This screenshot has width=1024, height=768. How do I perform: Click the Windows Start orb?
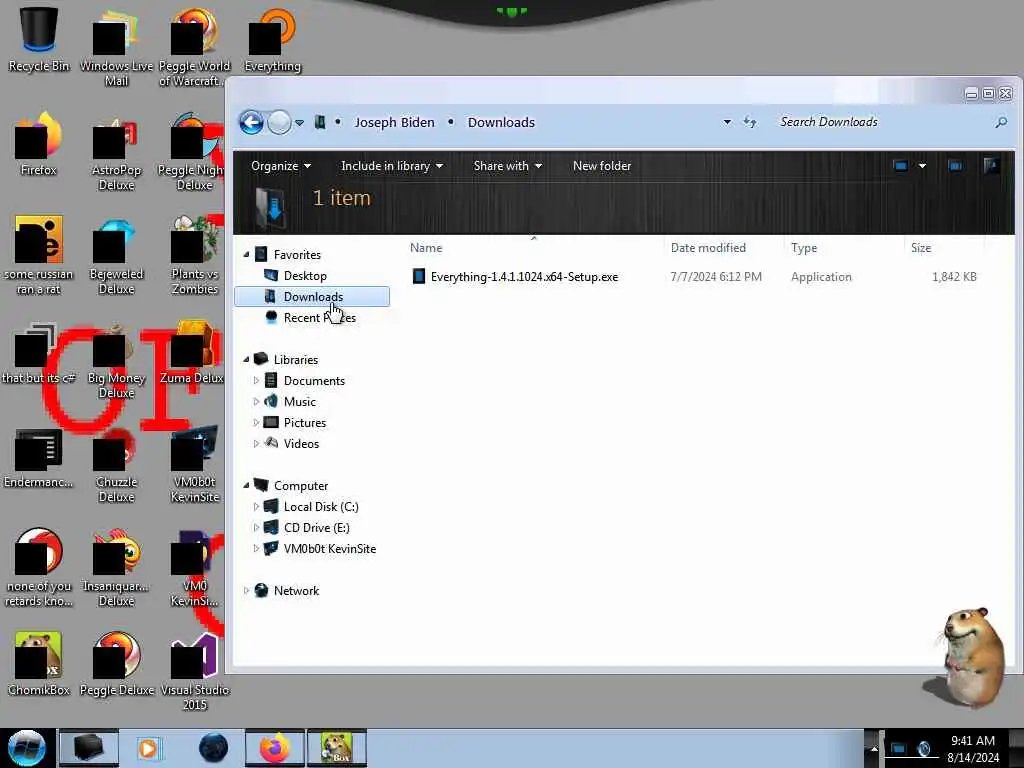(27, 748)
